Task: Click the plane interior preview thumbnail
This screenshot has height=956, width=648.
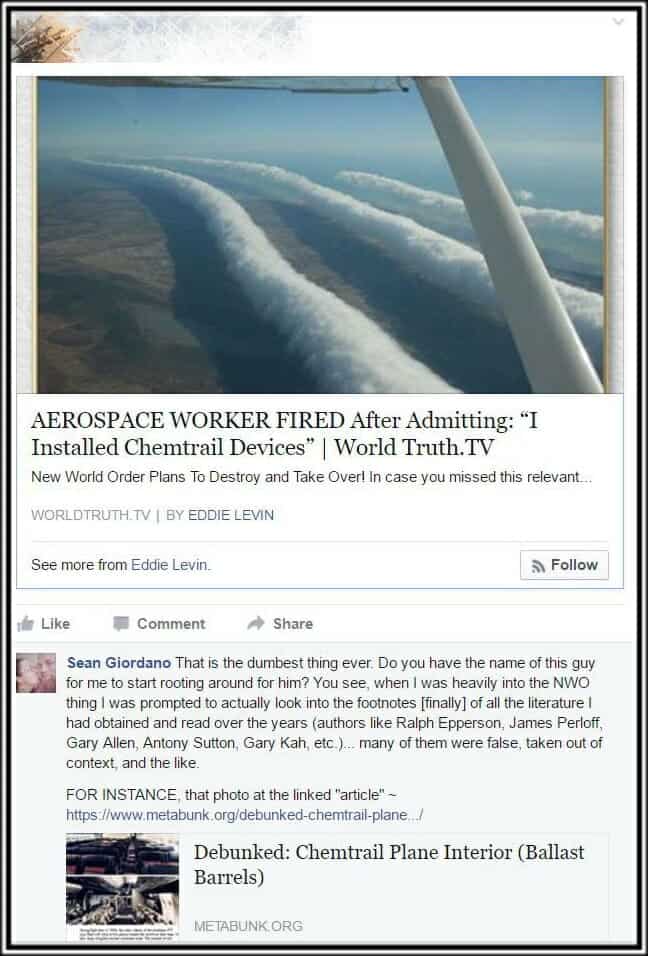Action: [x=123, y=887]
